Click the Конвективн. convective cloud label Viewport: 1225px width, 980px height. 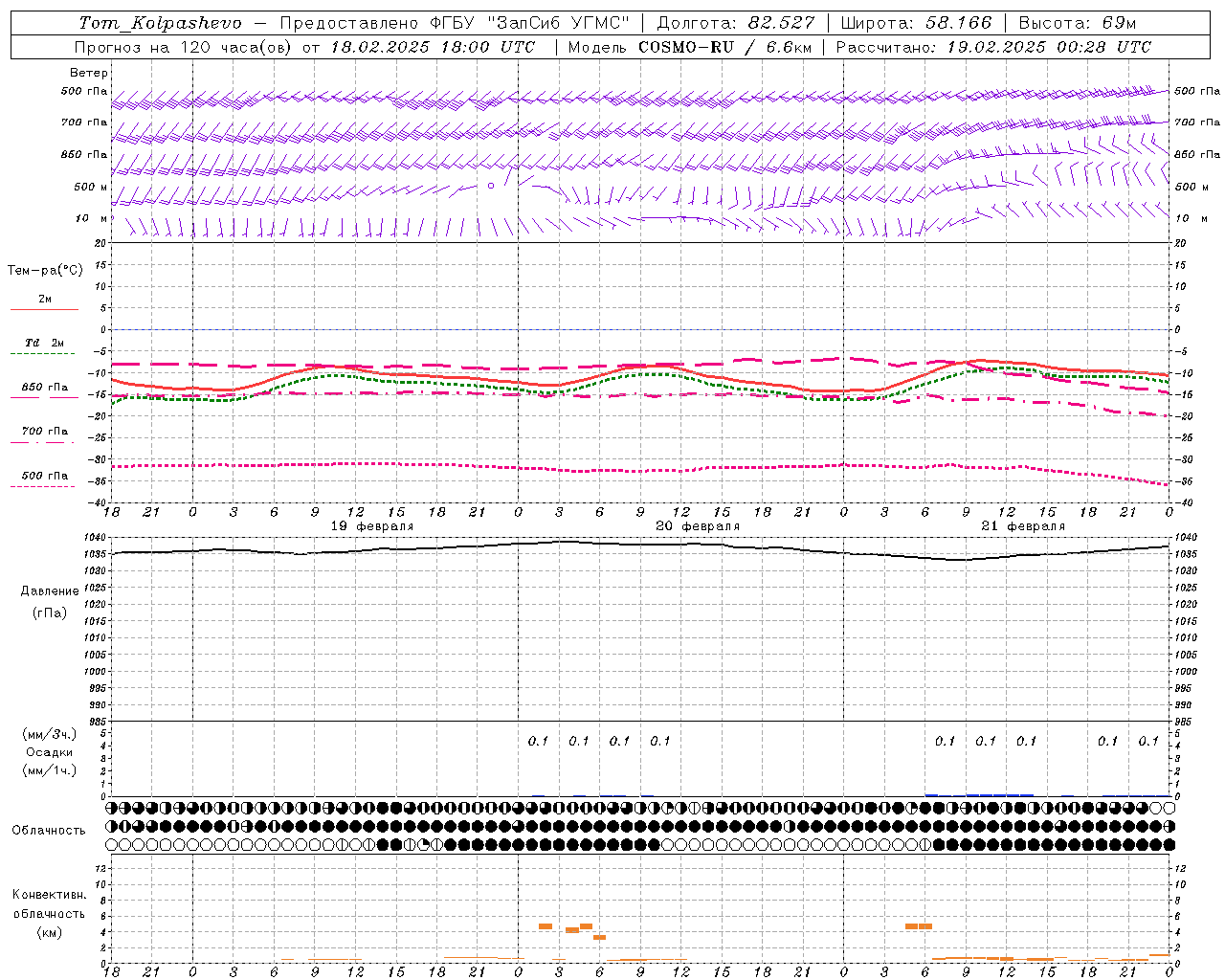[50, 895]
